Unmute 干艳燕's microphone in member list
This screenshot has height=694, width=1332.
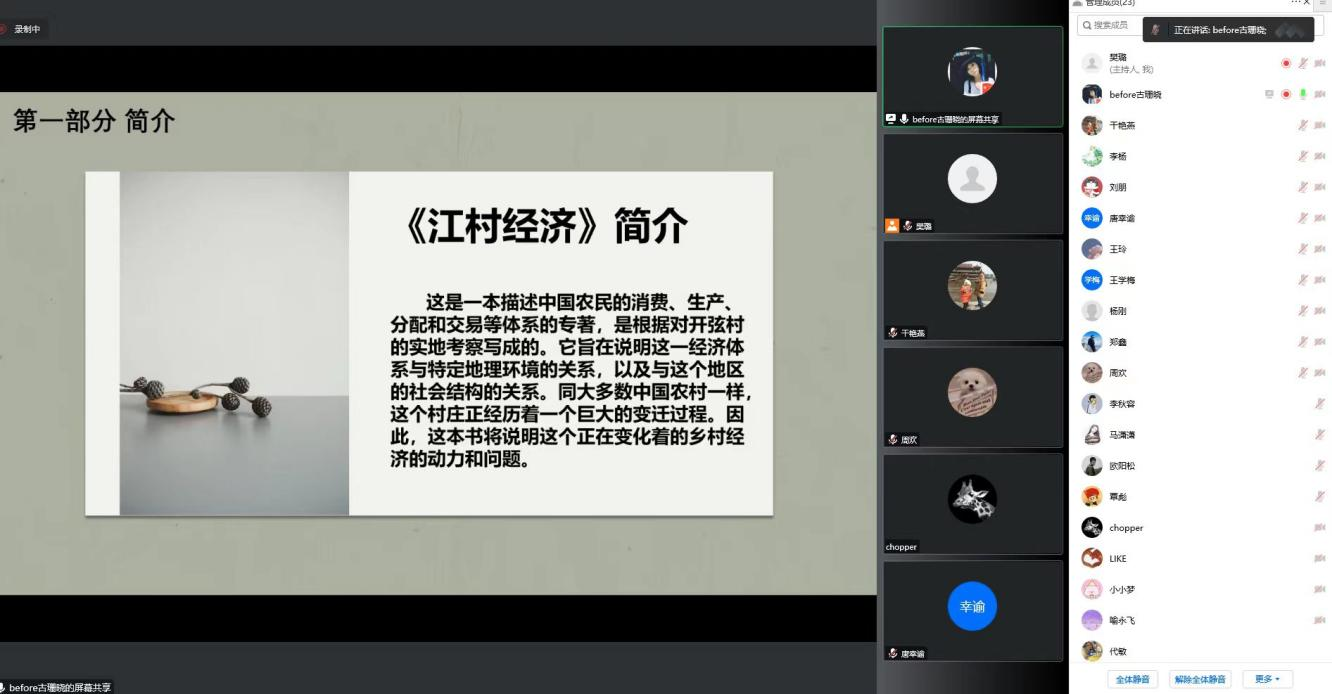[1303, 125]
